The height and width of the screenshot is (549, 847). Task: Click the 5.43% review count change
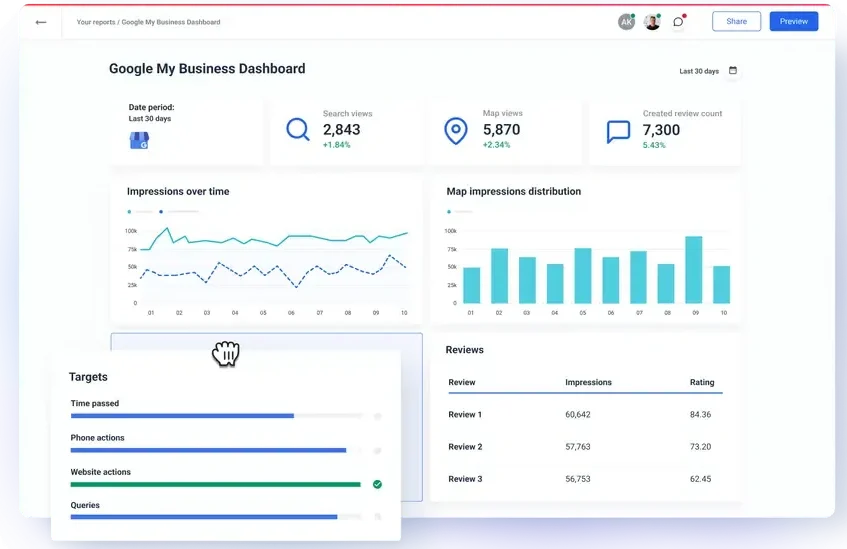pyautogui.click(x=654, y=145)
